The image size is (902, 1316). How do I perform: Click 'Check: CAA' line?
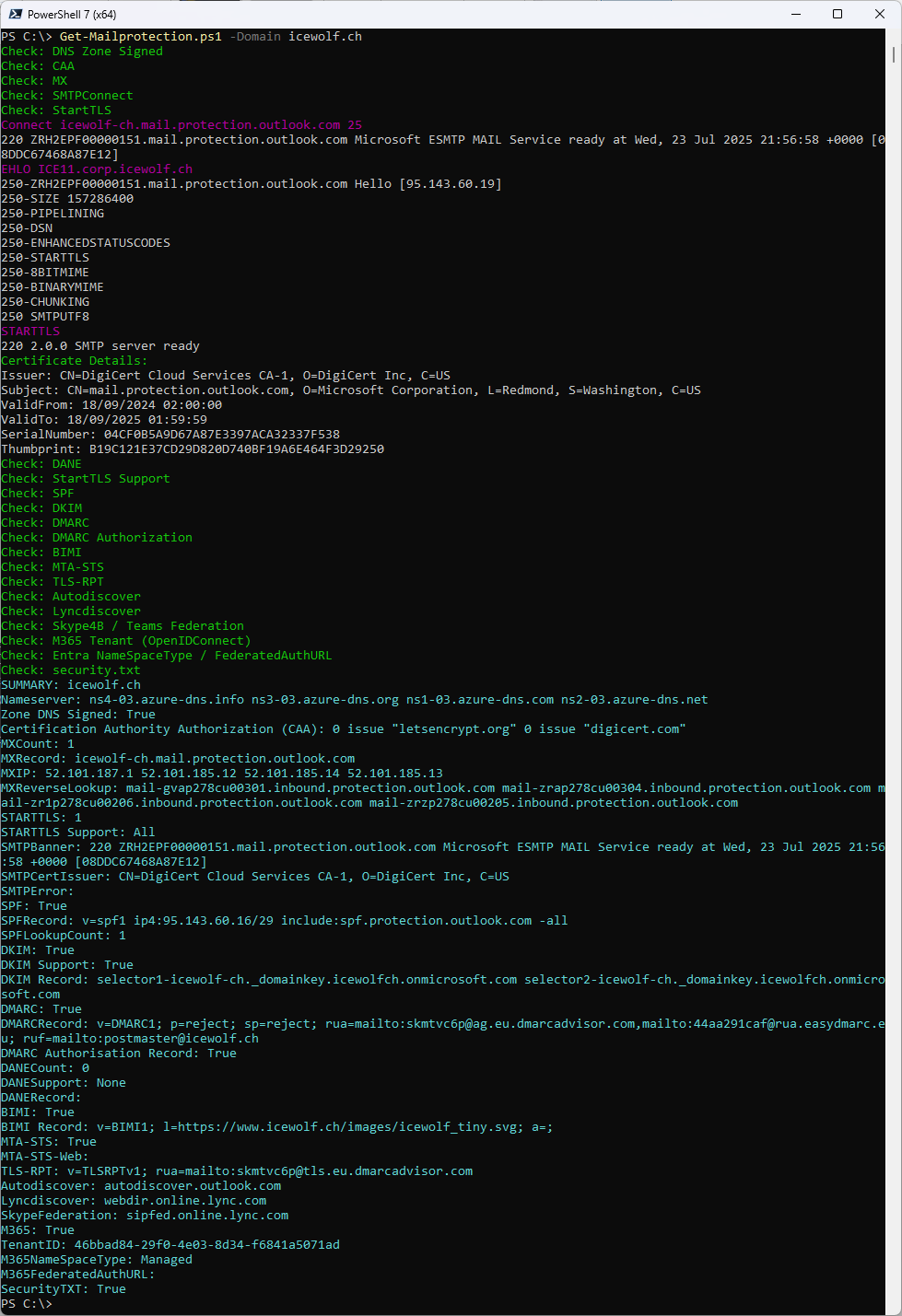(38, 66)
